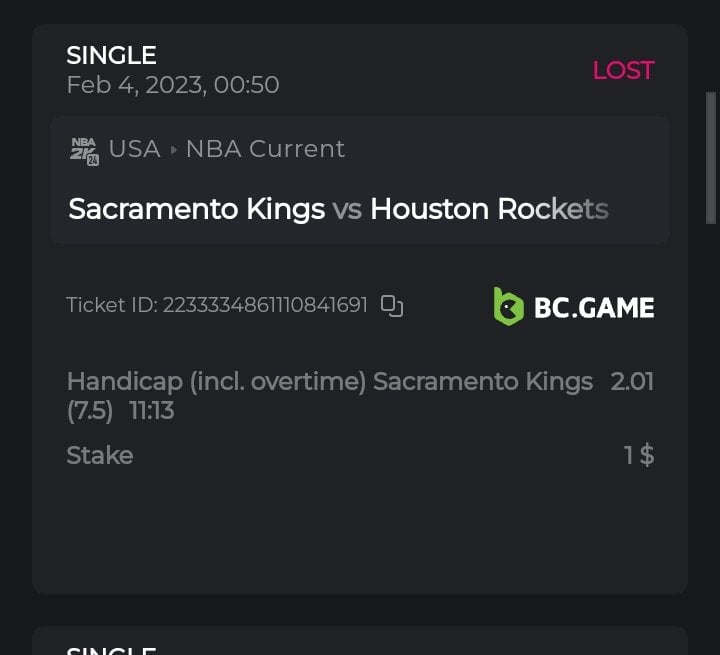This screenshot has width=720, height=655.
Task: Click the SINGLE bet type heading
Action: point(111,55)
